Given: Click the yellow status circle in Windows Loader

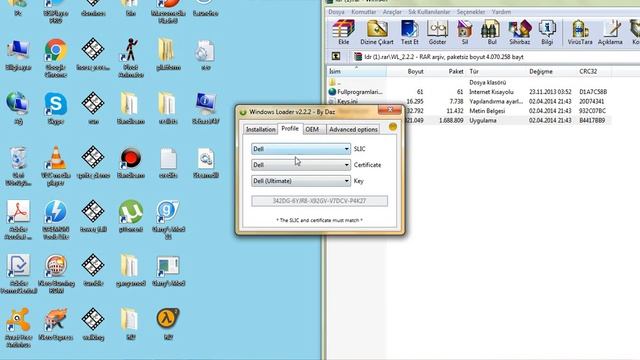Looking at the screenshot, I should (393, 127).
